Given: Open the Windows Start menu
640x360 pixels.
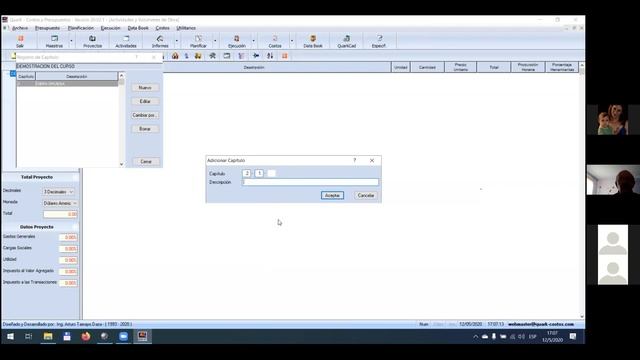Looking at the screenshot, I should click(x=11, y=336).
